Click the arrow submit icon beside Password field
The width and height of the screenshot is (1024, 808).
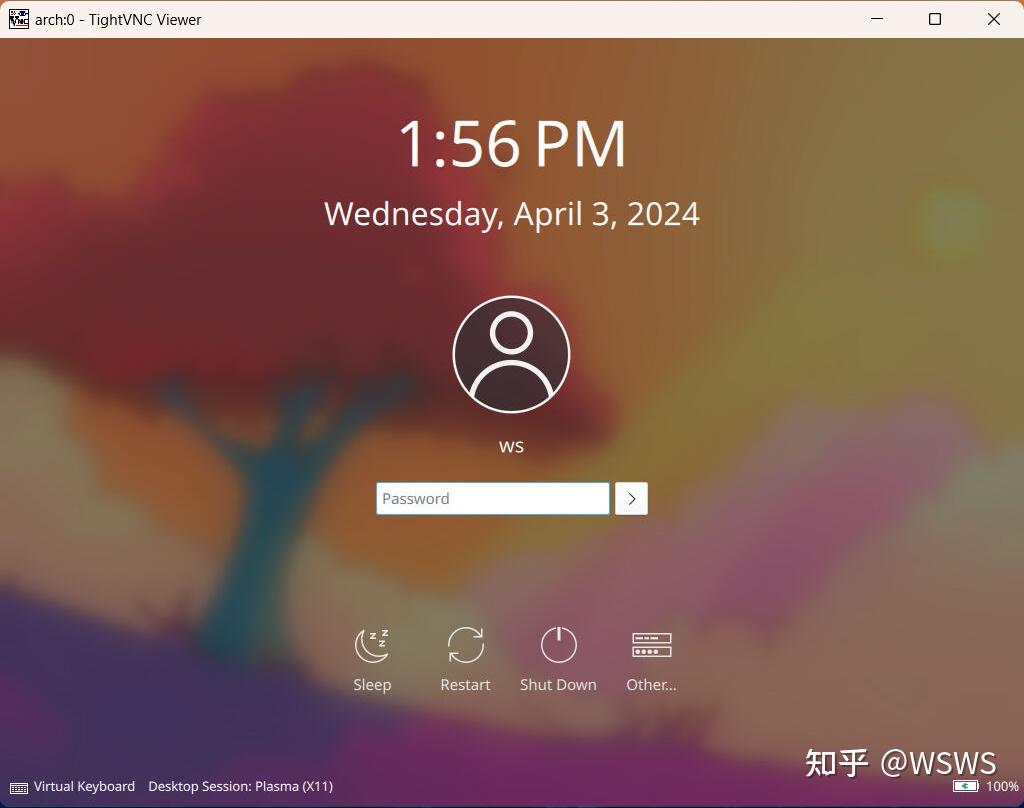(x=631, y=498)
